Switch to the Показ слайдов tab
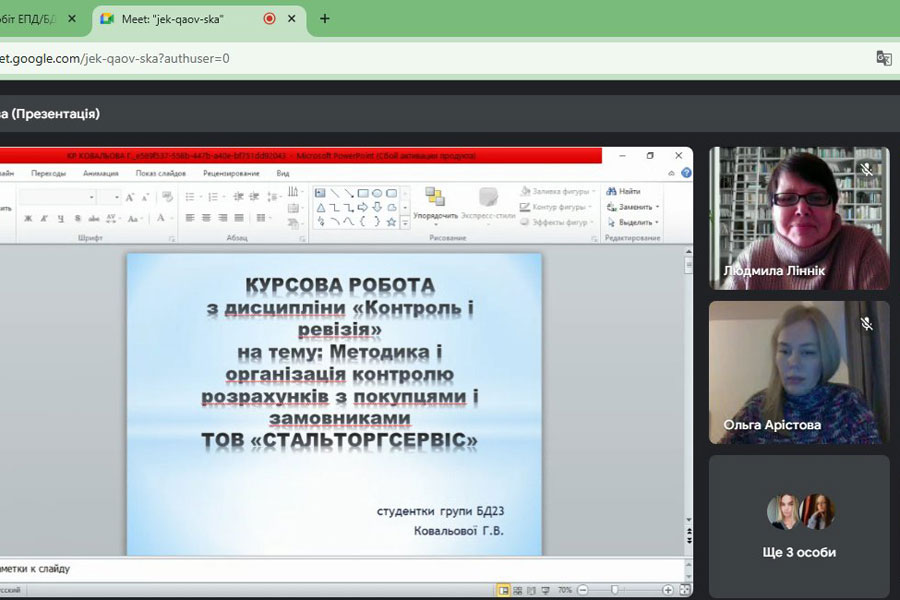900x600 pixels. (160, 173)
